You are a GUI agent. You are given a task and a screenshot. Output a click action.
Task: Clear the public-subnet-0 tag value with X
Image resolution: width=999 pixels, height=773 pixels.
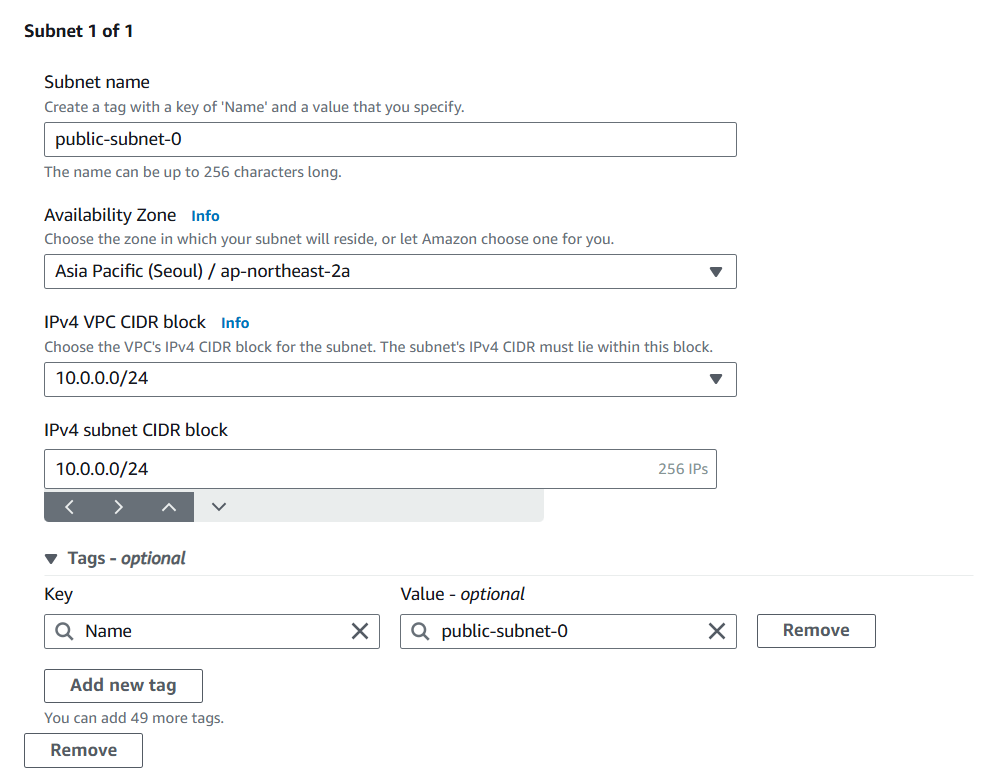(x=716, y=631)
